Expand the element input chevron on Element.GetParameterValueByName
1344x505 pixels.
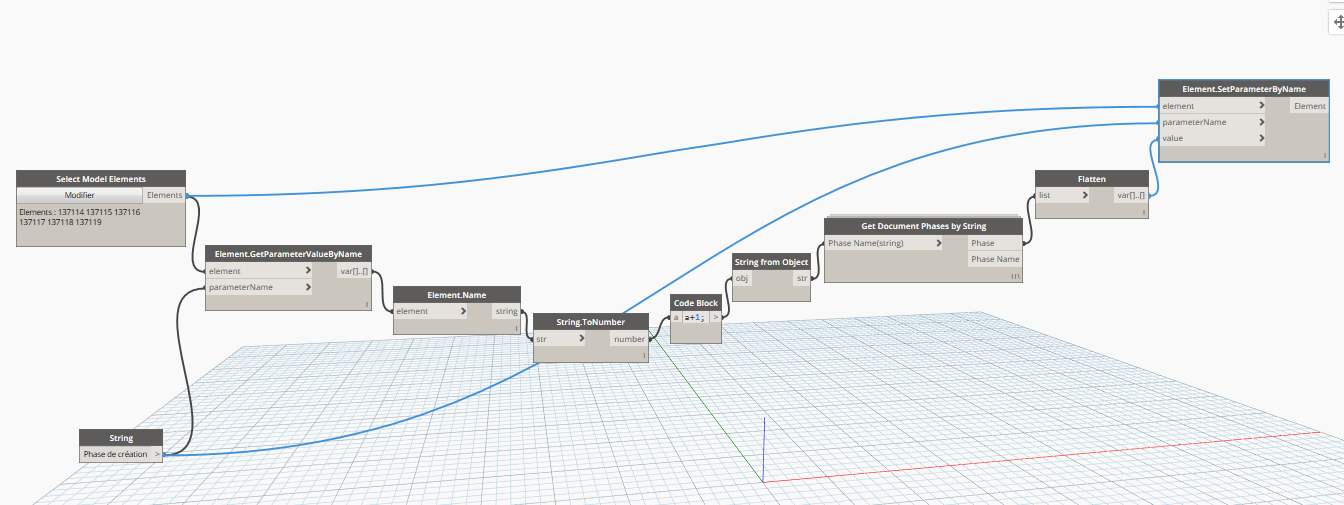coord(308,271)
